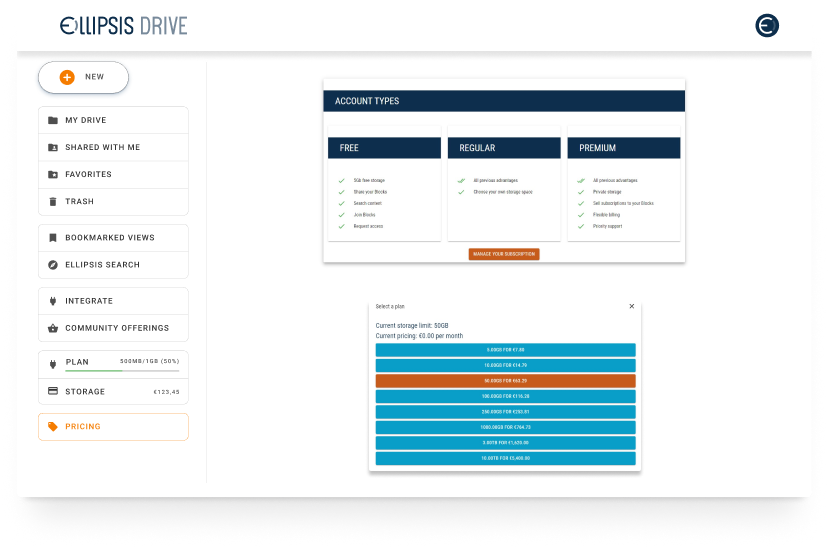Select the 250.00GB plan button
The image size is (829, 549).
point(505,411)
